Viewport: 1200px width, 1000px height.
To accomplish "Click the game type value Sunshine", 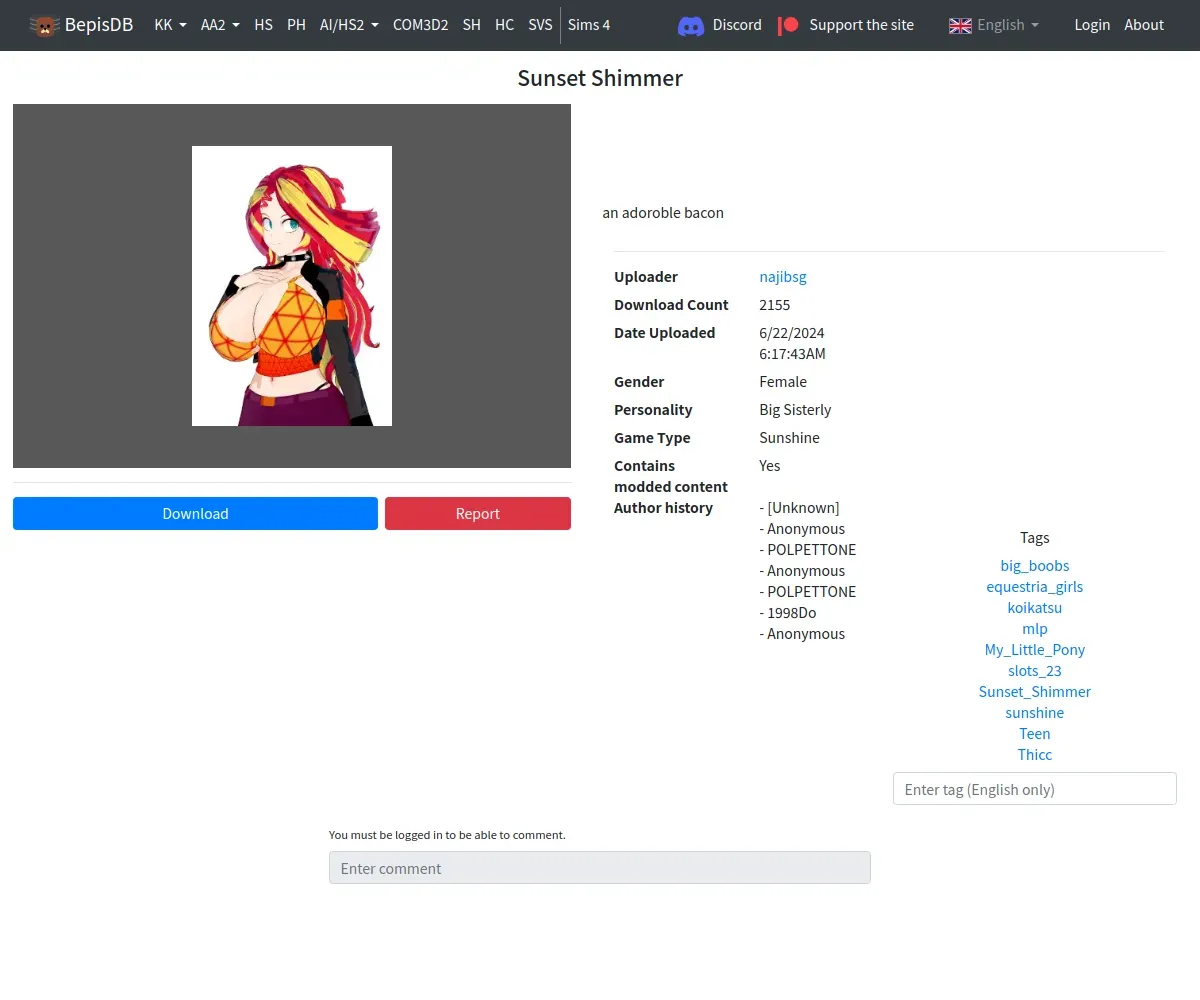I will pos(789,438).
